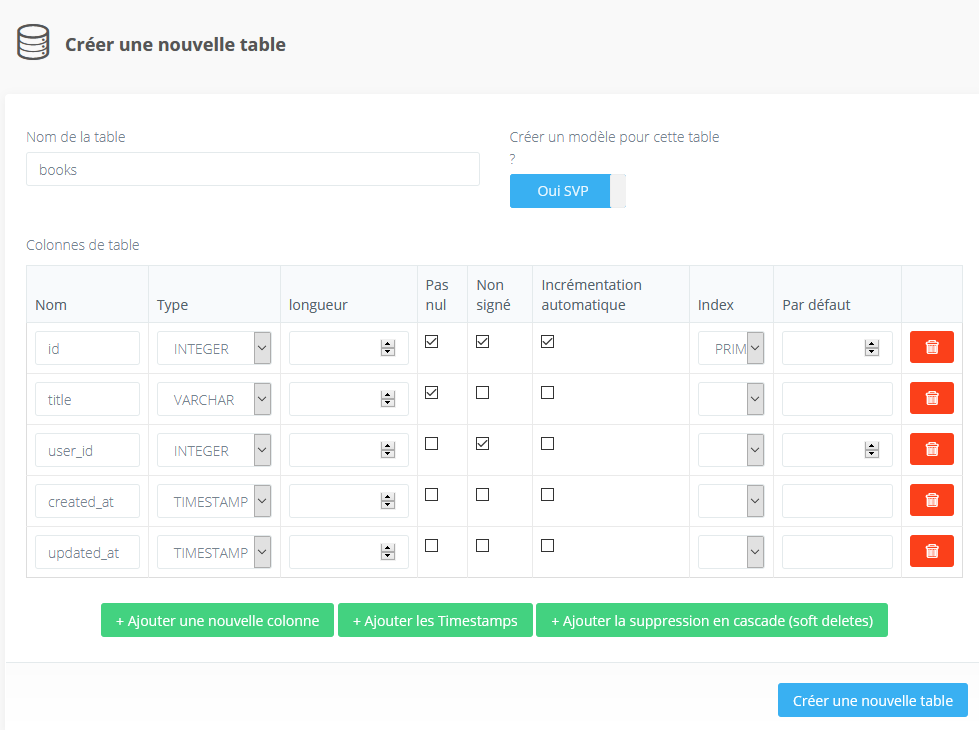This screenshot has height=730, width=979.
Task: Open Type dropdown for updated_at row
Action: point(214,553)
